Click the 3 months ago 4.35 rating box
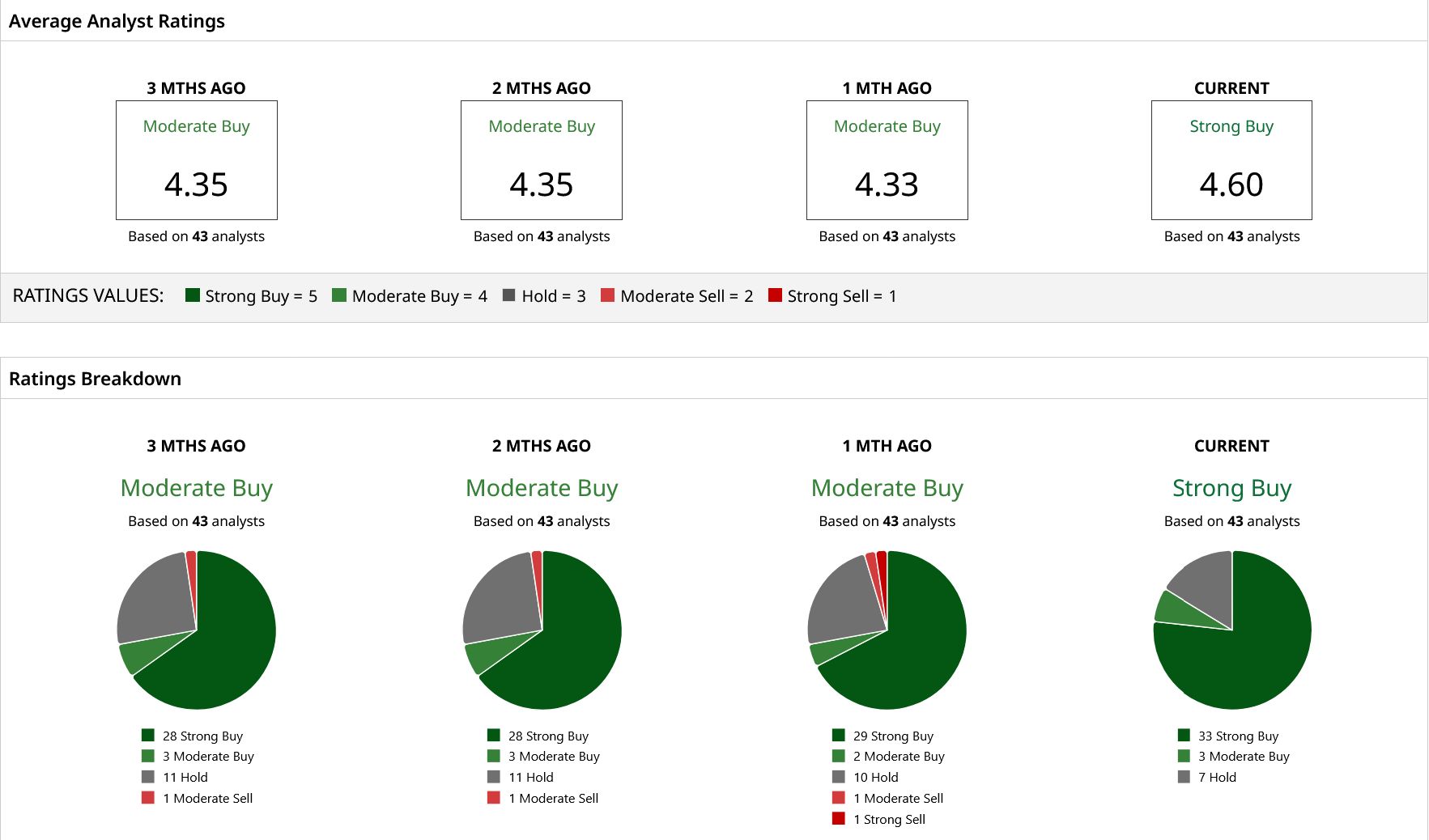Screen dimensions: 1429x840 point(197,160)
